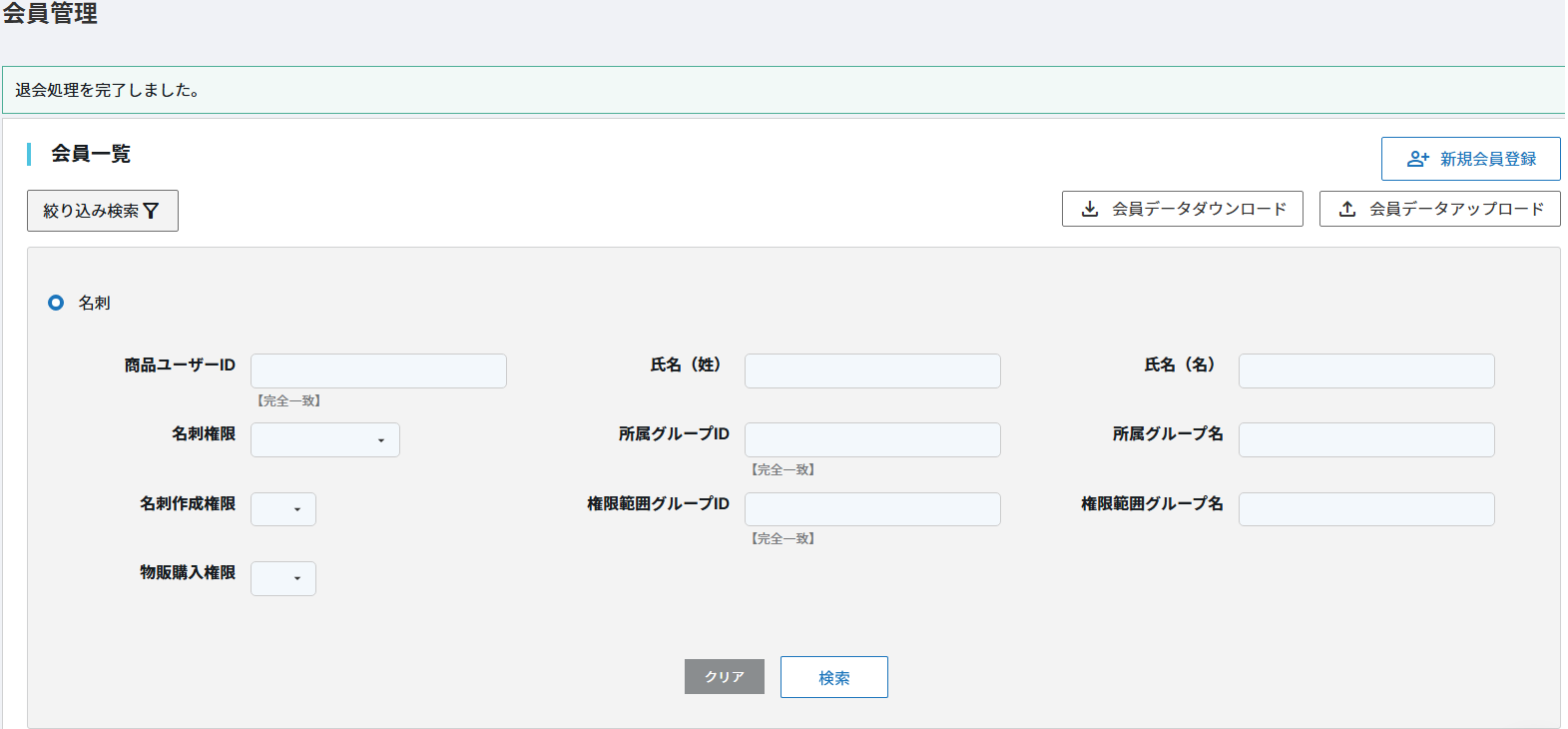Click the 会員データアップロード button text
Screen dimensions: 1568x729
point(1456,209)
